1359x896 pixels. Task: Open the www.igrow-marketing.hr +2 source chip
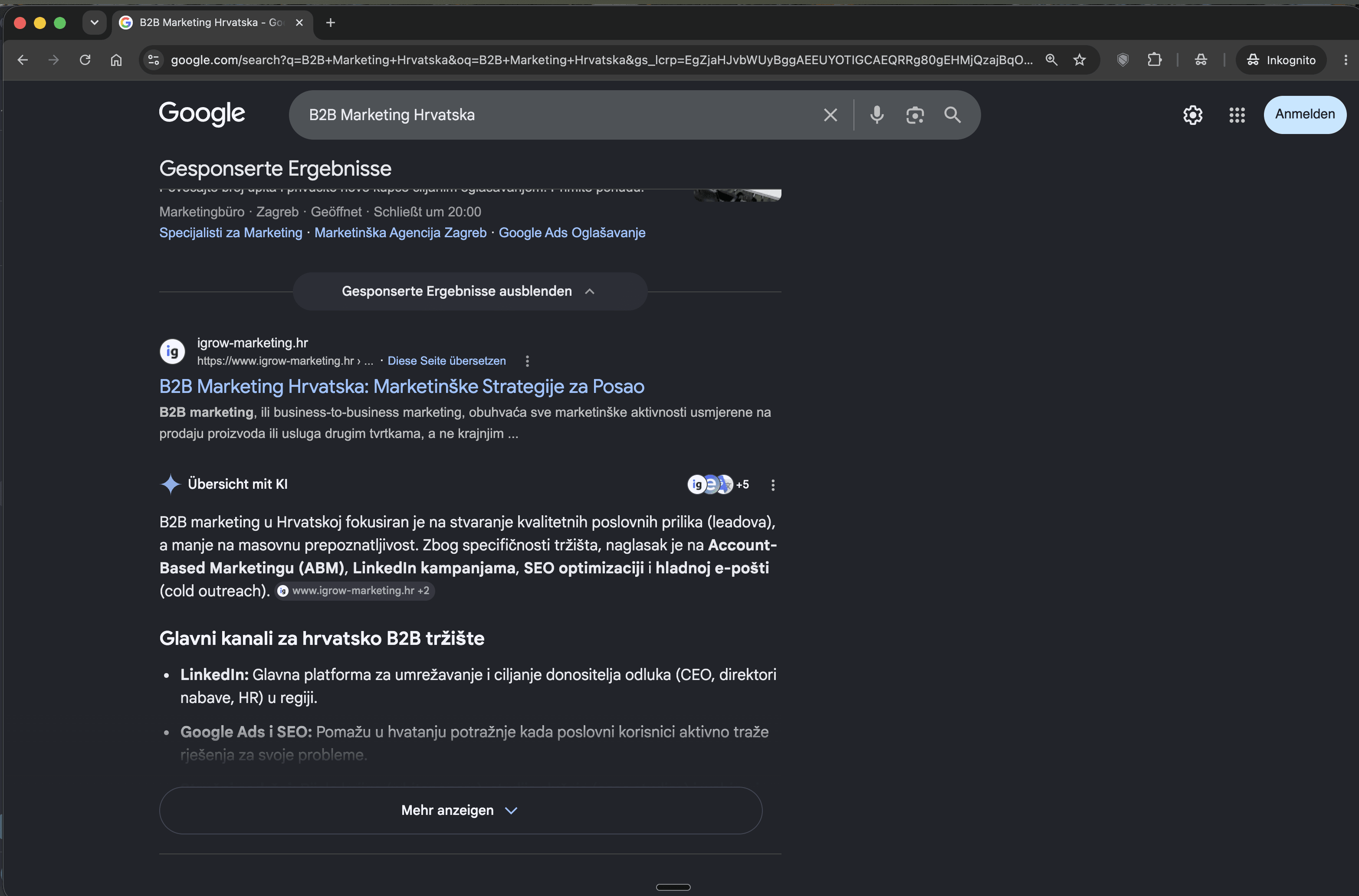[x=356, y=591]
